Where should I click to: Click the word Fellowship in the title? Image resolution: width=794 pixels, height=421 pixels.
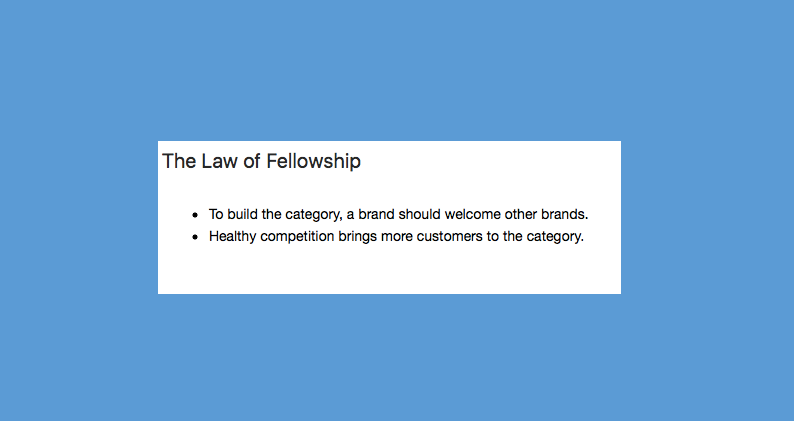point(313,161)
